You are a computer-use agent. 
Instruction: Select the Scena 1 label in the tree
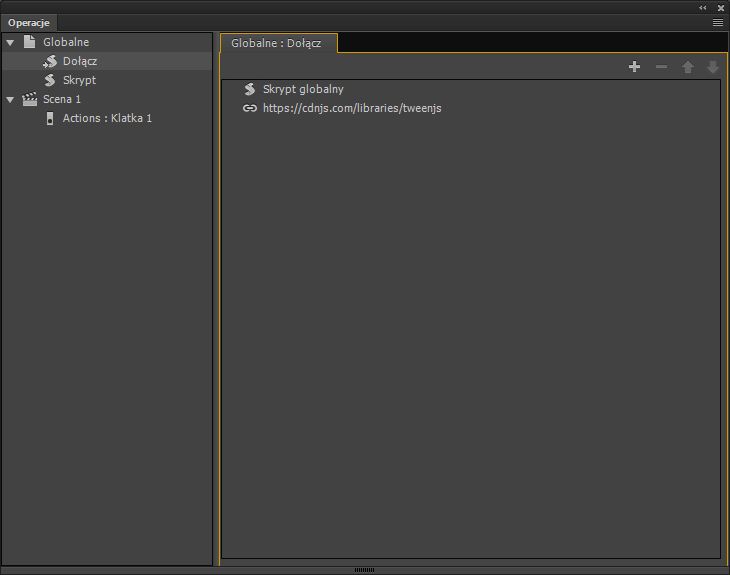tap(62, 99)
